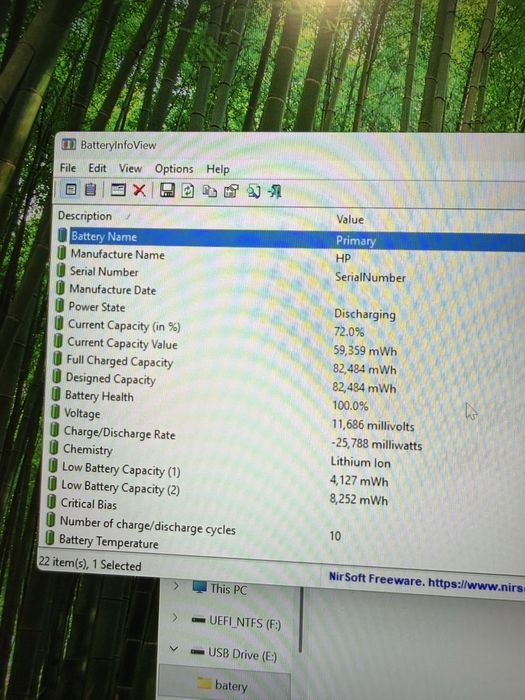Click battery icon beside Critical Bias row
Viewport: 525px width, 700px height.
pos(51,502)
